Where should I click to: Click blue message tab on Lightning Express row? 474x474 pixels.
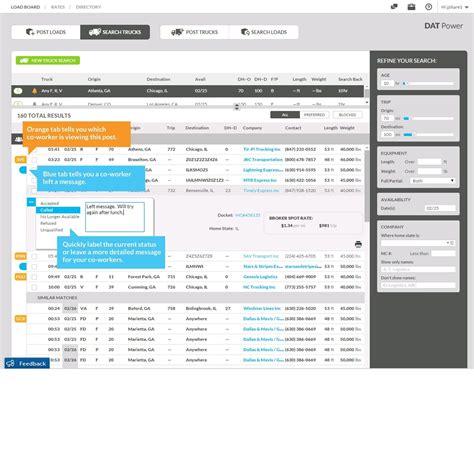23,170
